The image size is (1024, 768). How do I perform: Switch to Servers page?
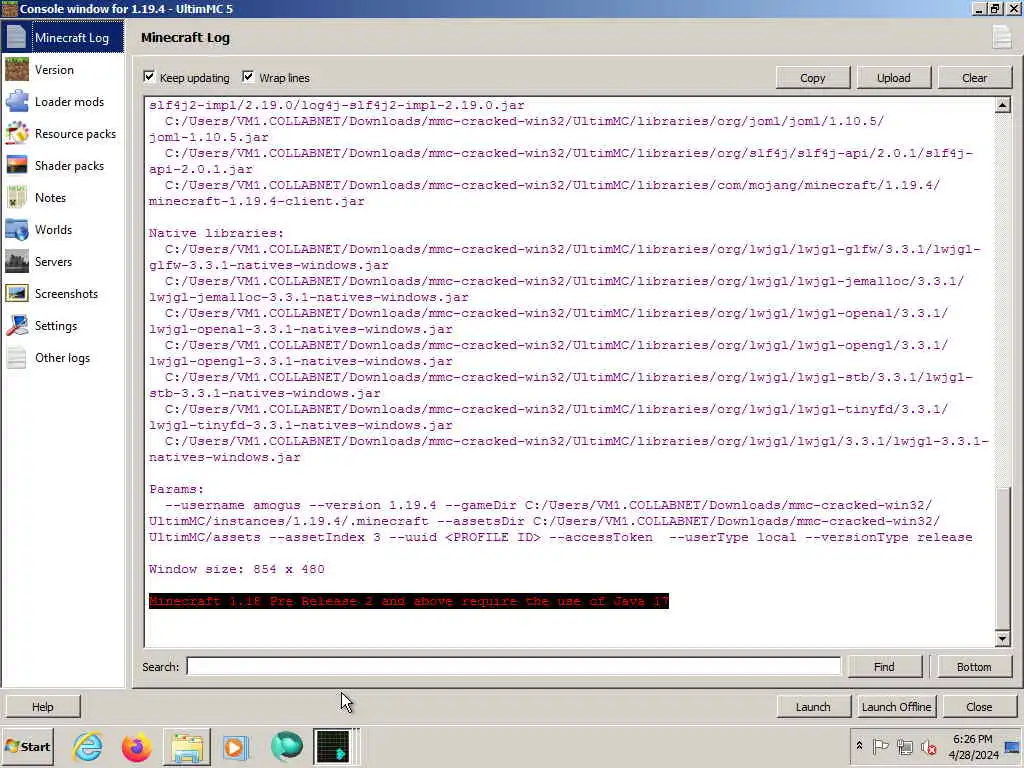(x=63, y=261)
